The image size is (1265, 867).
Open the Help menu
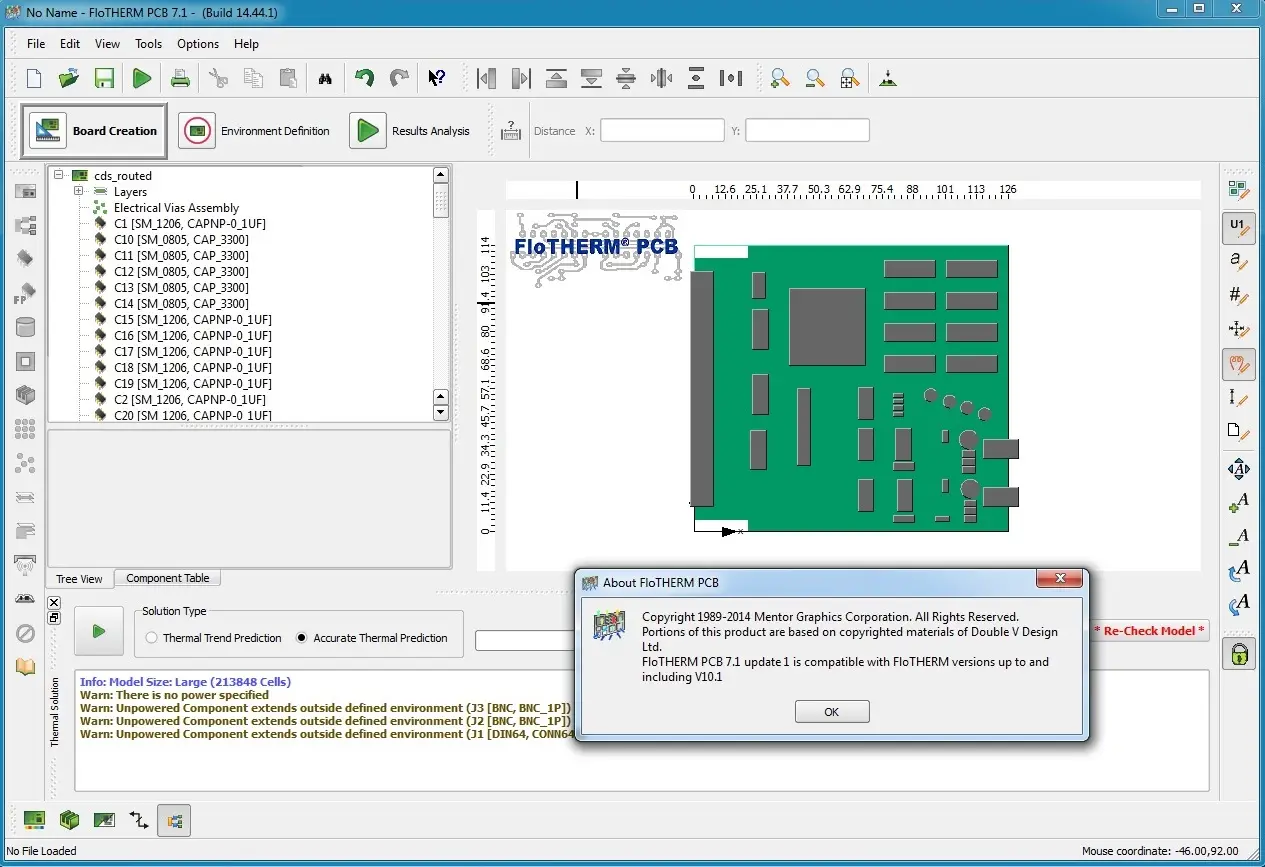tap(246, 44)
